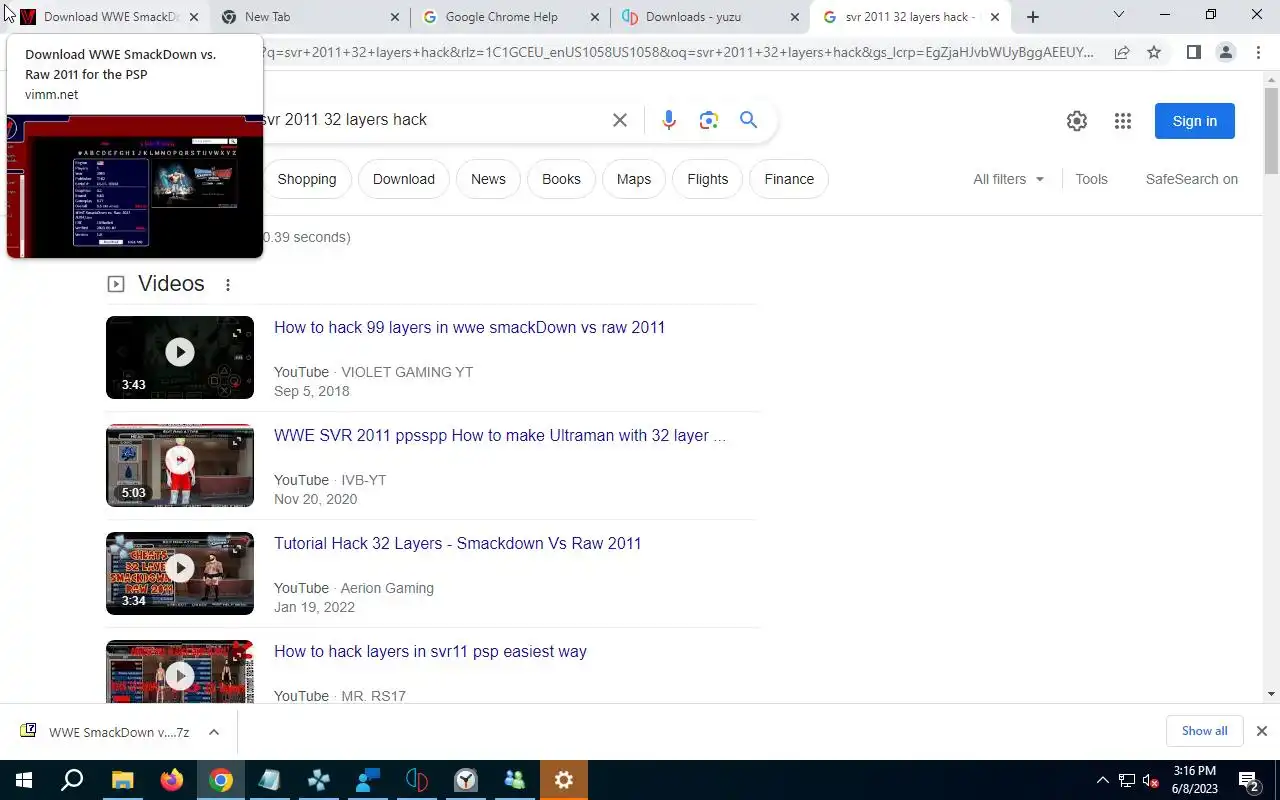1280x800 pixels.
Task: Click the Sign in button
Action: 1195,121
